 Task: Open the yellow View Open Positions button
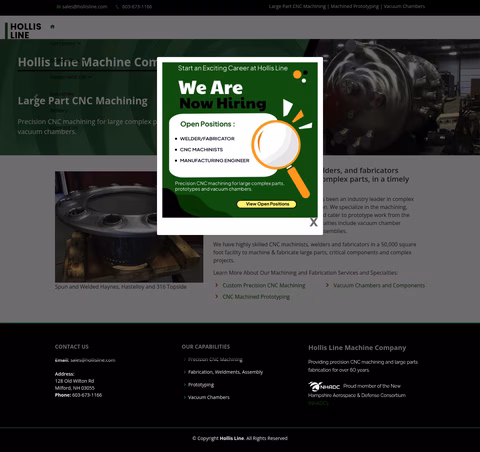click(x=267, y=204)
